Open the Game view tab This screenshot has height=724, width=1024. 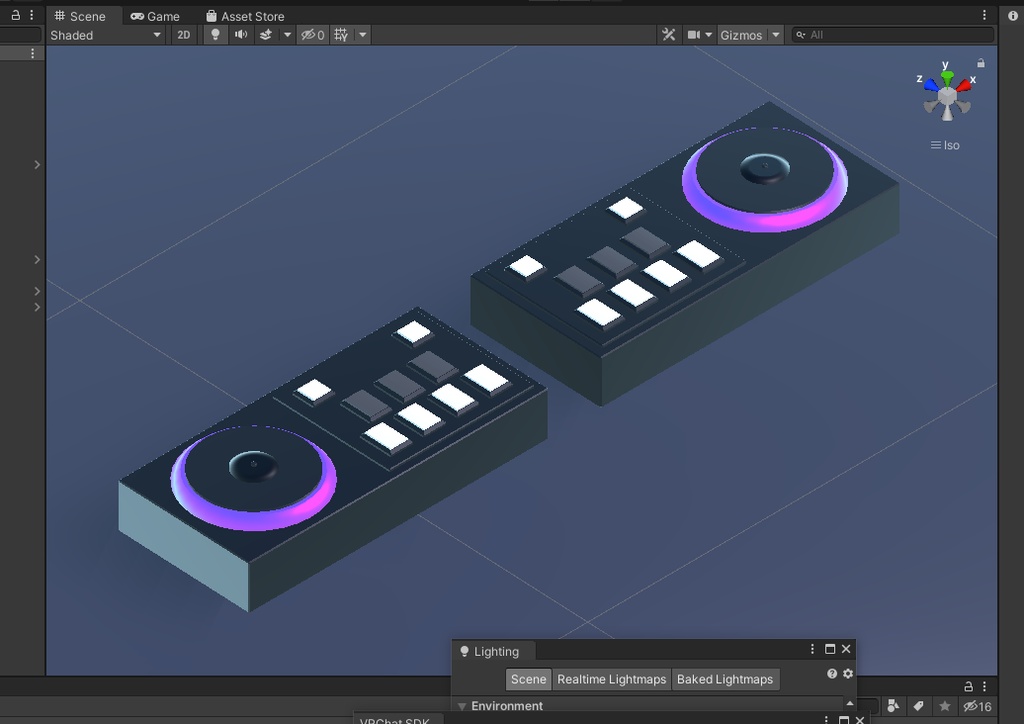pos(155,16)
